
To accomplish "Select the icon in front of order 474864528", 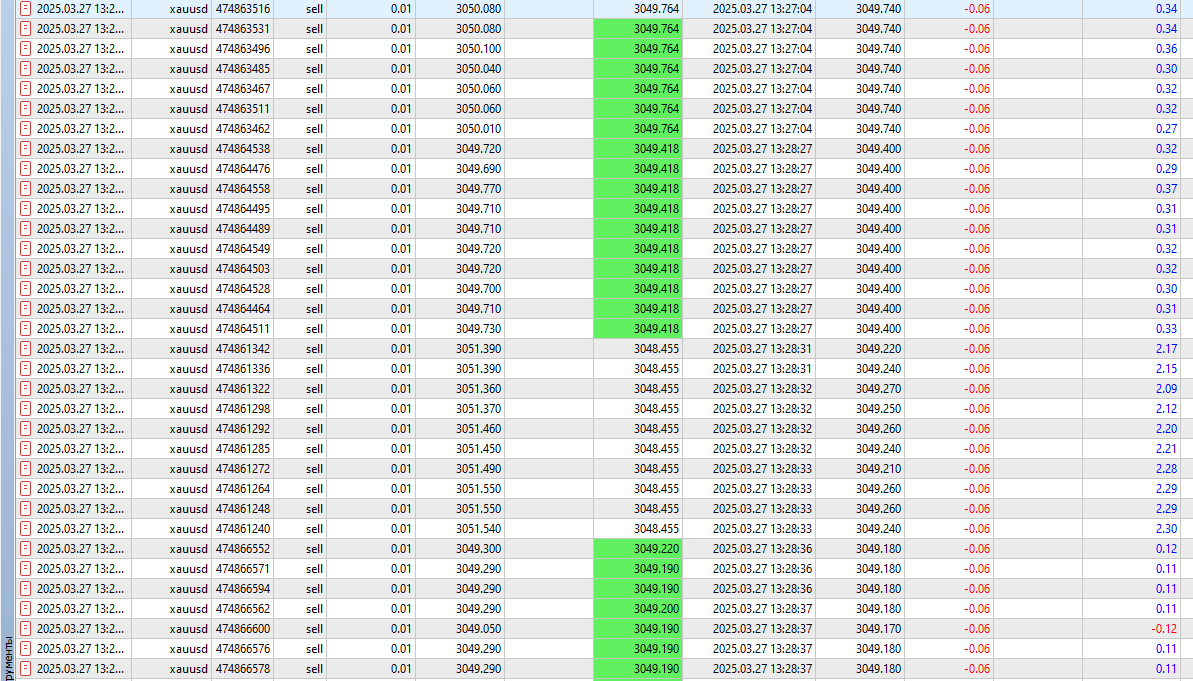I will [x=25, y=289].
